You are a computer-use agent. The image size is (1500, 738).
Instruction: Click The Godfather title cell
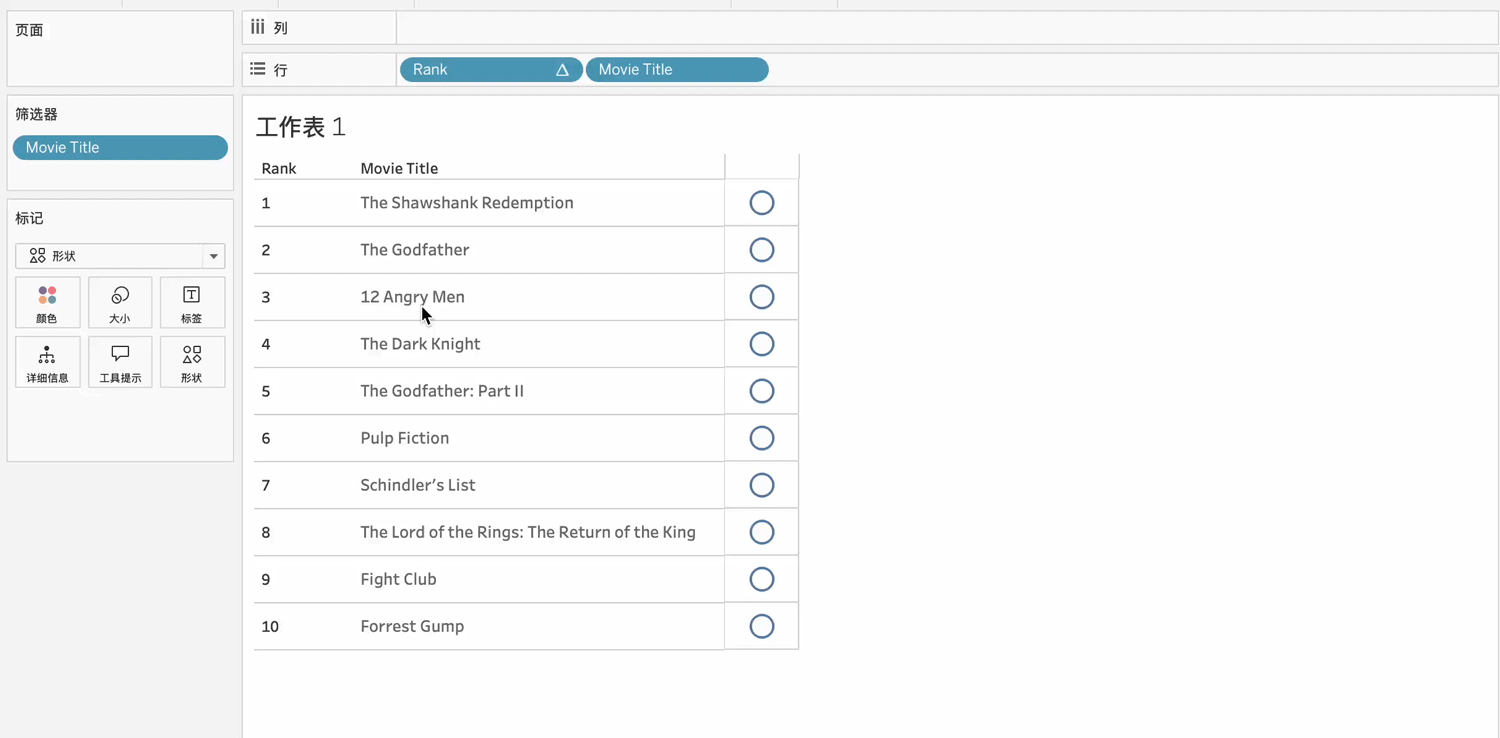pyautogui.click(x=415, y=250)
